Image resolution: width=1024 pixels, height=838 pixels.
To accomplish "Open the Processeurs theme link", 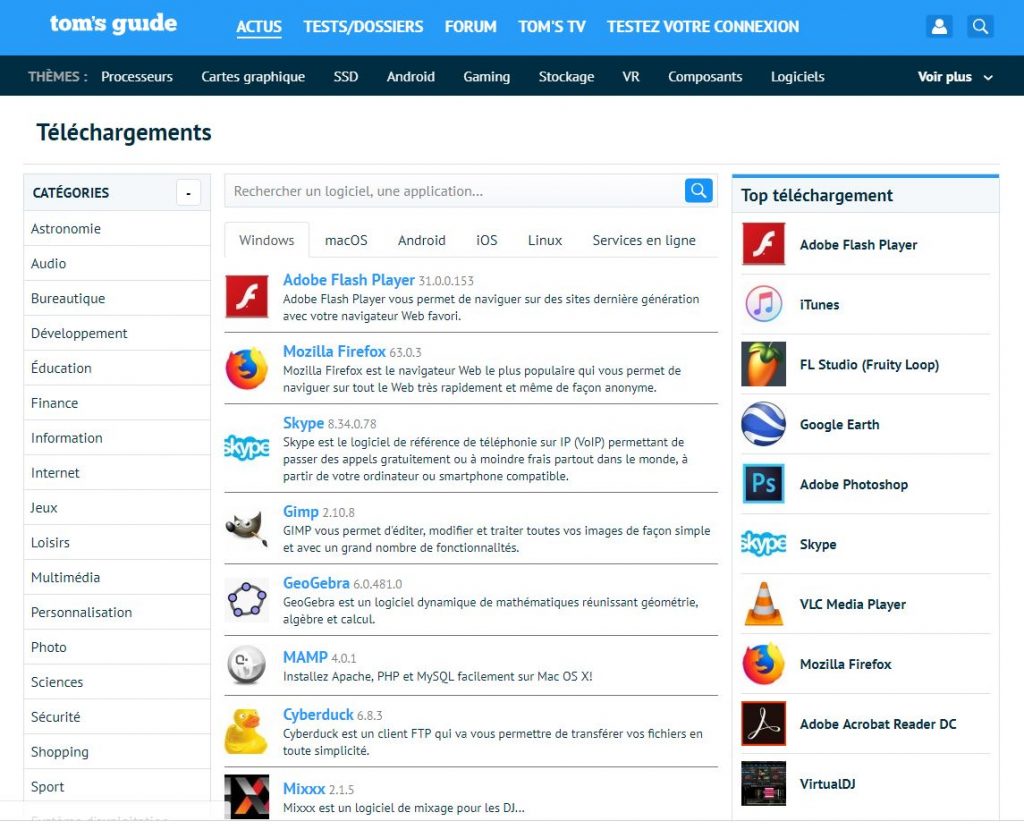I will coord(136,76).
